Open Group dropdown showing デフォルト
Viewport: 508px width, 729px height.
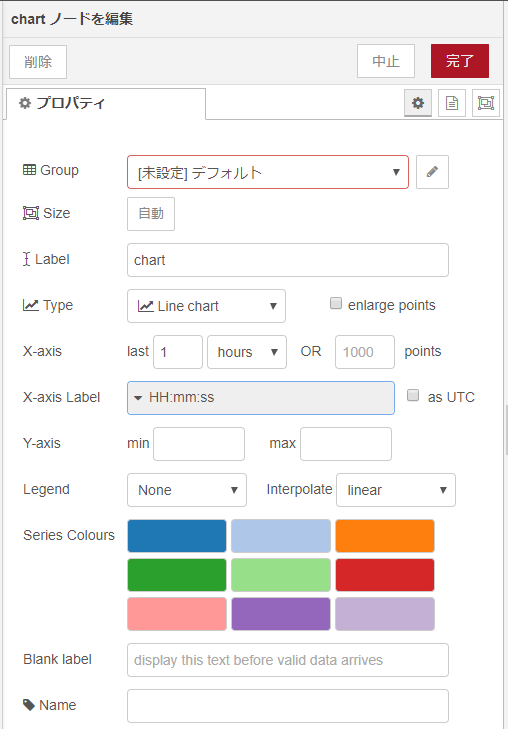(x=268, y=172)
